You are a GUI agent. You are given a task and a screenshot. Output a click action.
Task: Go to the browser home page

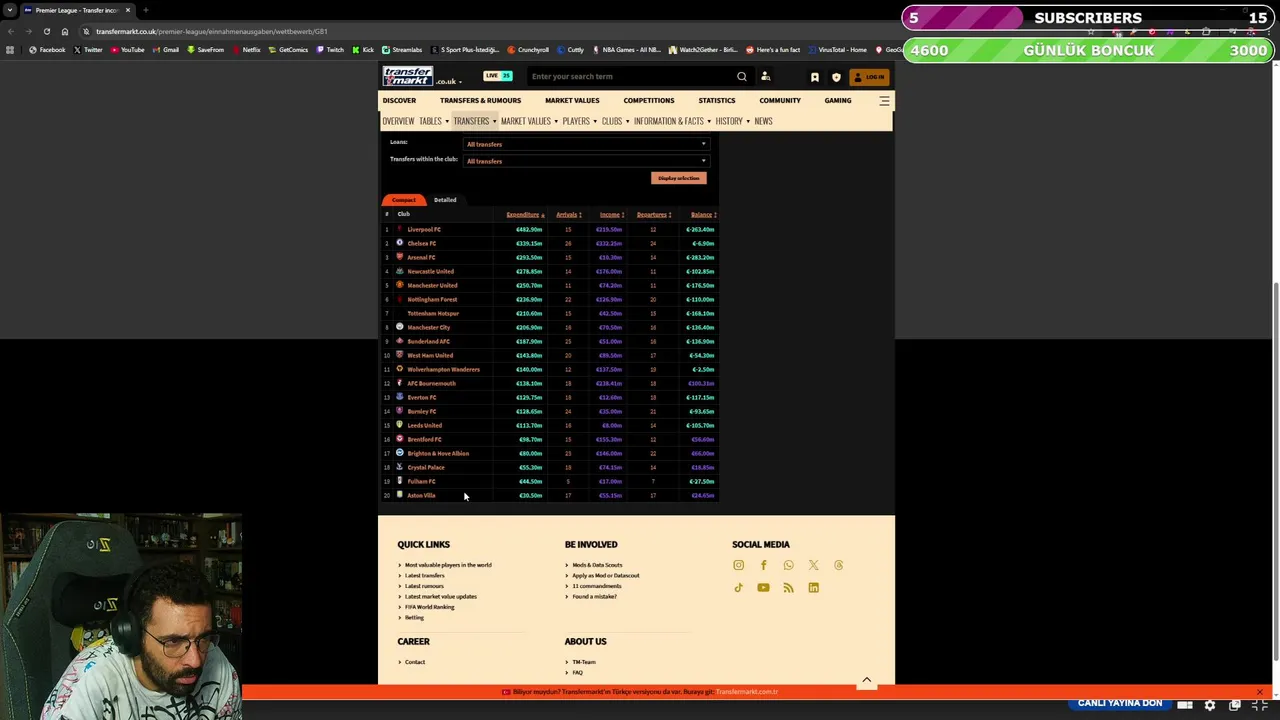pos(65,31)
